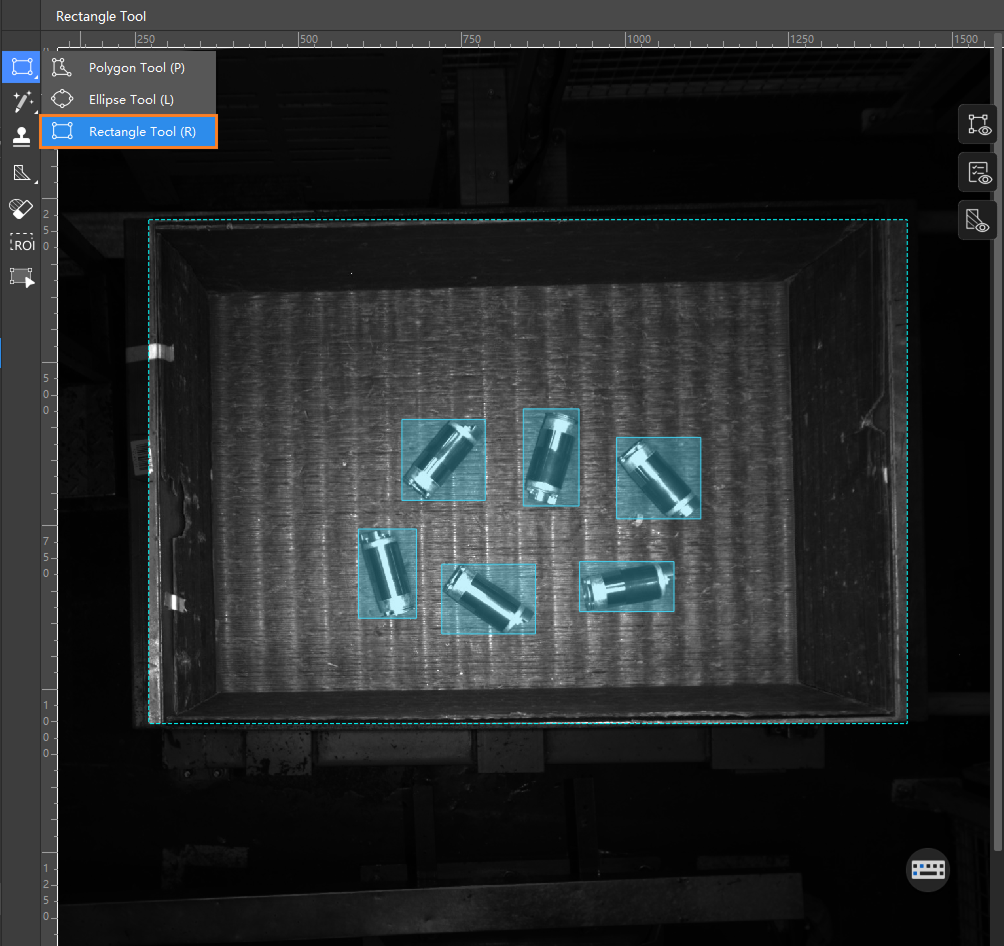Expand the mask tool flyout arrow
Viewport: 1004px width, 946px height.
point(36,183)
